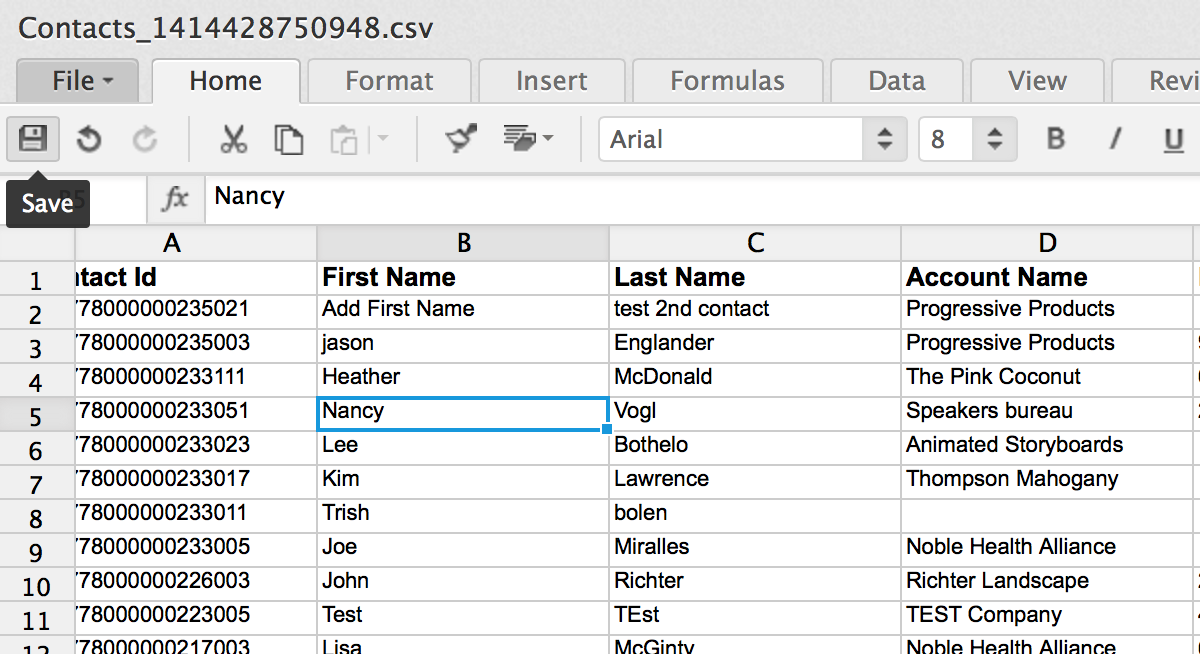Click the formula bar containing Nancy
The width and height of the screenshot is (1200, 654).
click(x=700, y=196)
